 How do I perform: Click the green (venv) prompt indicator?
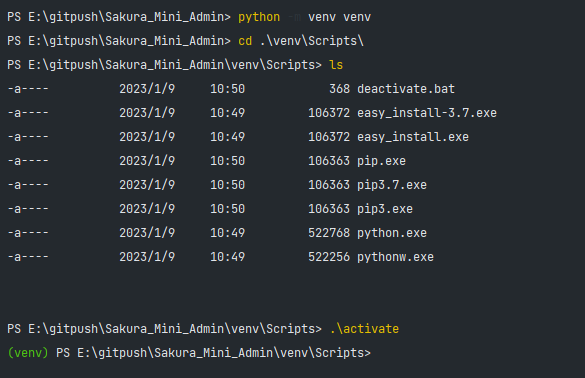point(28,353)
